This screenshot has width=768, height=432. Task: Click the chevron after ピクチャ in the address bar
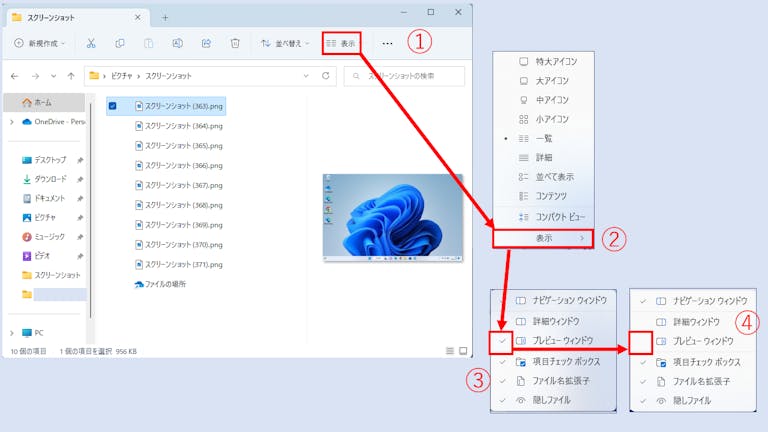click(x=139, y=76)
